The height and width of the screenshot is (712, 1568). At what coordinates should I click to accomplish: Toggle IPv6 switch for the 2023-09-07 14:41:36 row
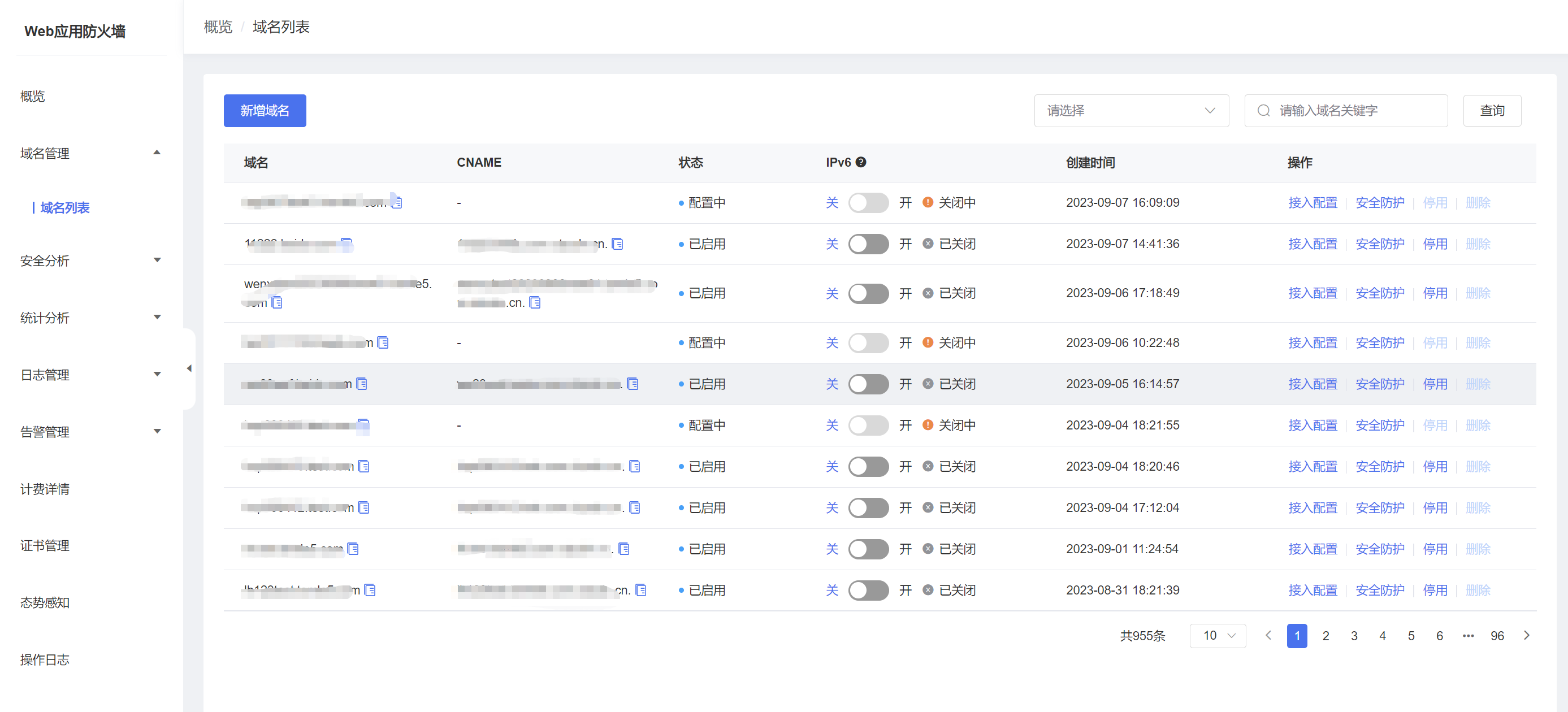click(868, 244)
